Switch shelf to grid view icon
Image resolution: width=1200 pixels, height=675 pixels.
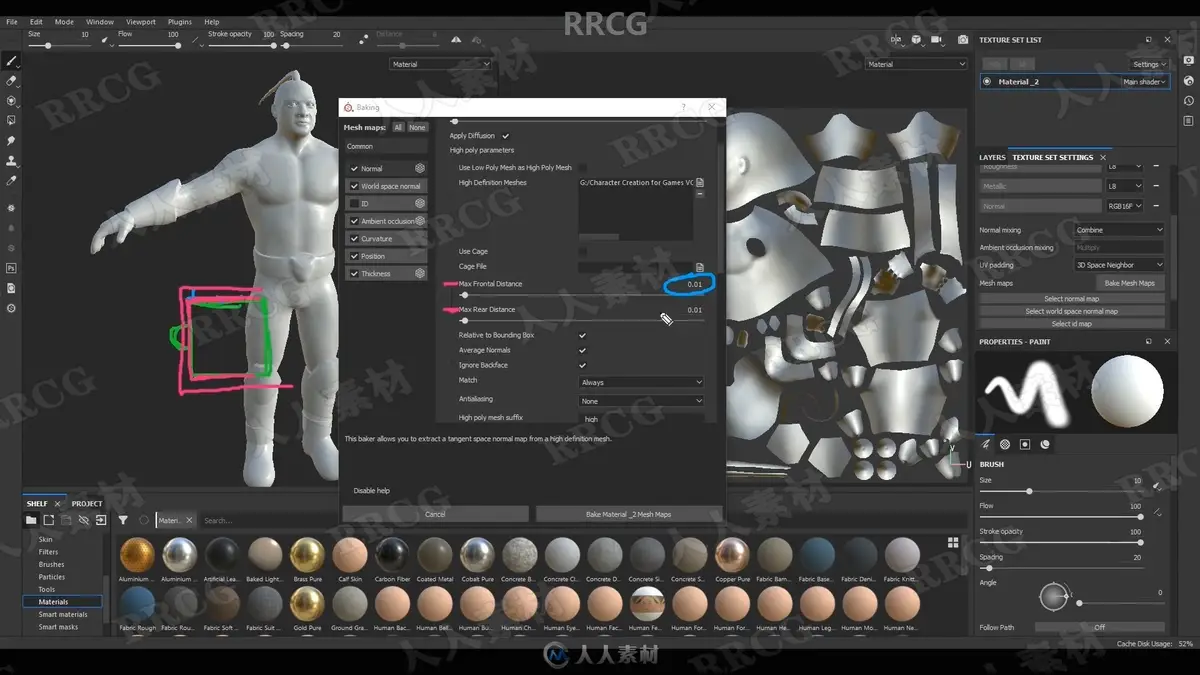click(x=953, y=542)
